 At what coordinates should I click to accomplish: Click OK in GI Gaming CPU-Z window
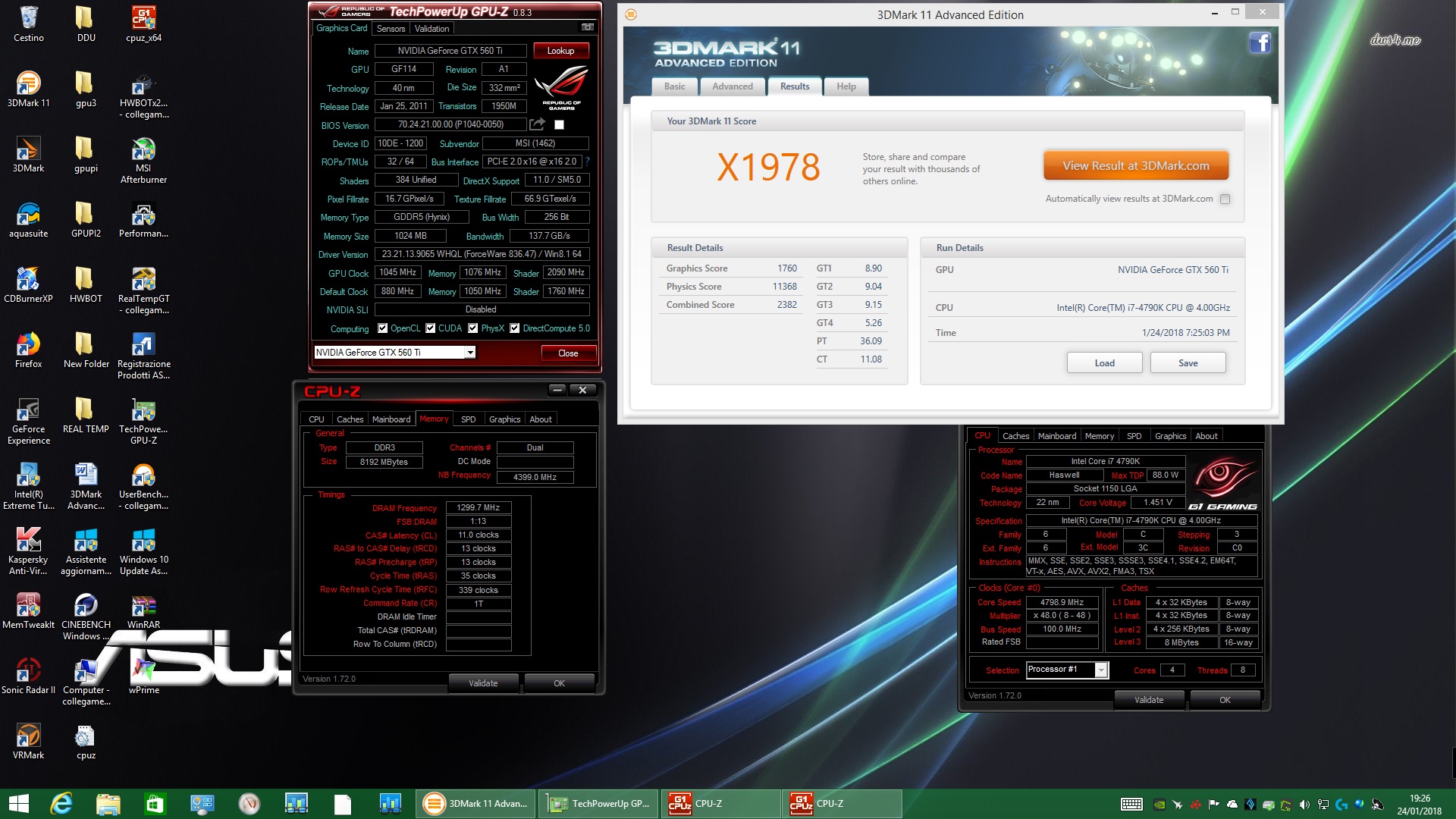coord(1225,700)
